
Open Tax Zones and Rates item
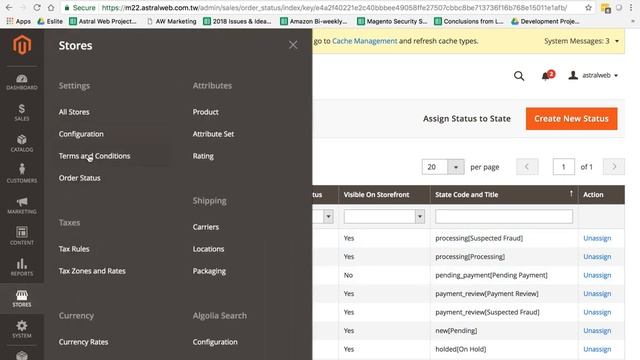point(92,271)
